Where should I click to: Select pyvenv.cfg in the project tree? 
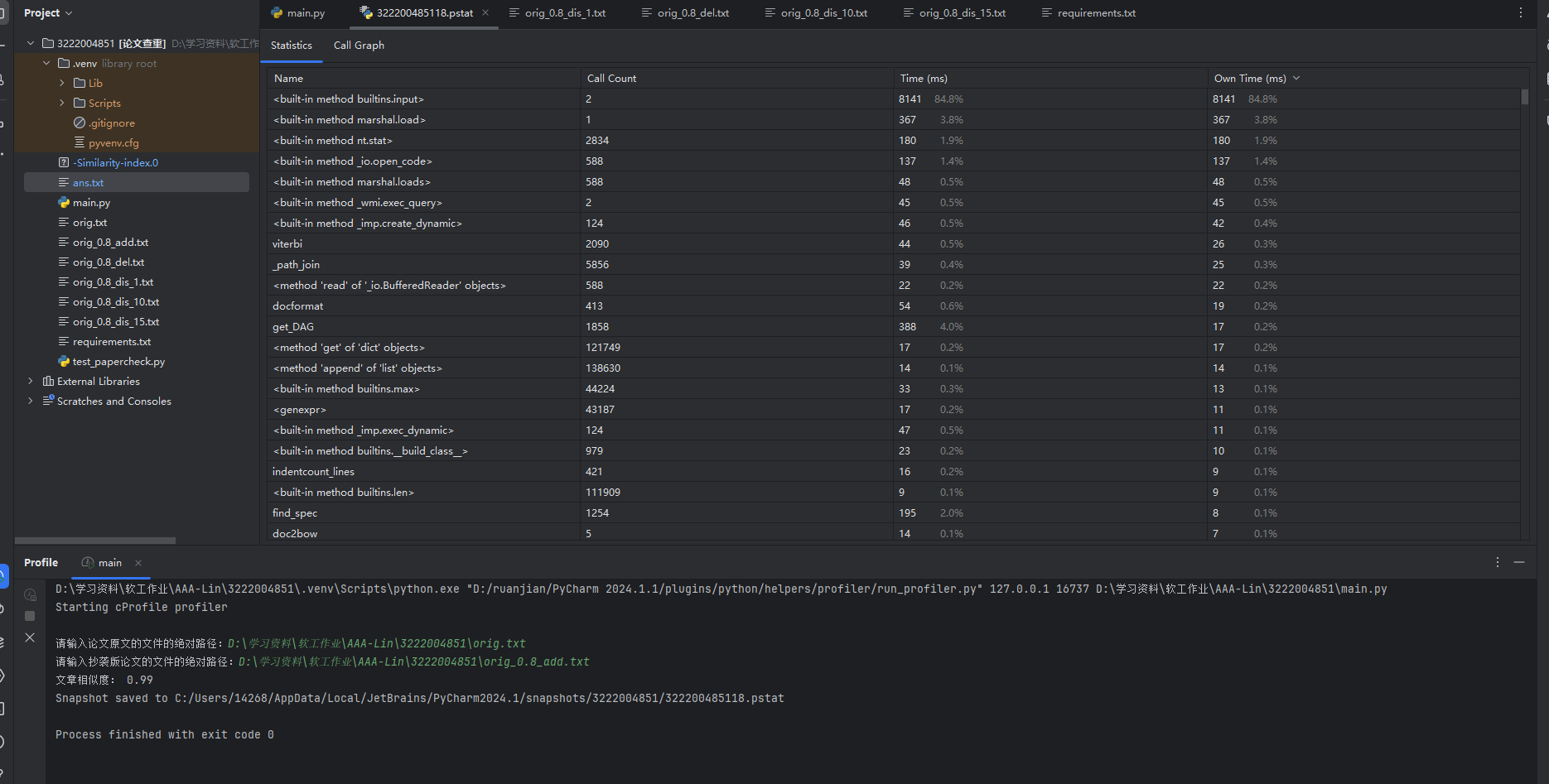113,142
